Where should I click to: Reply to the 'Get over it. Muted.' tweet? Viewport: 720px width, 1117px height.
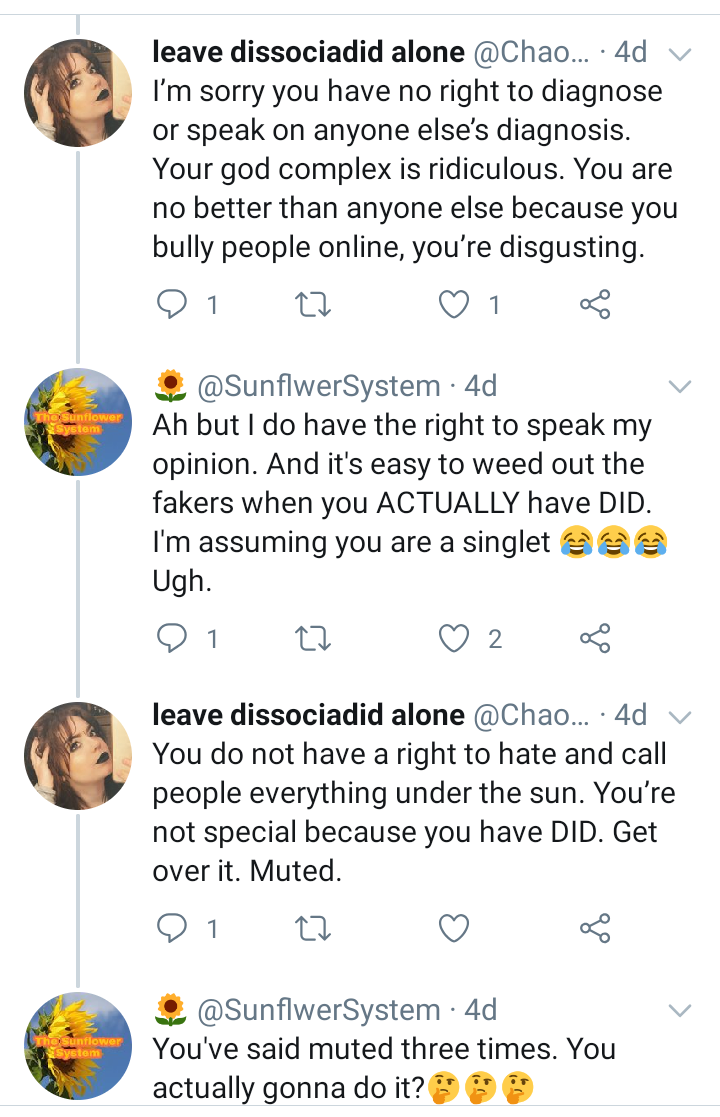[x=173, y=929]
